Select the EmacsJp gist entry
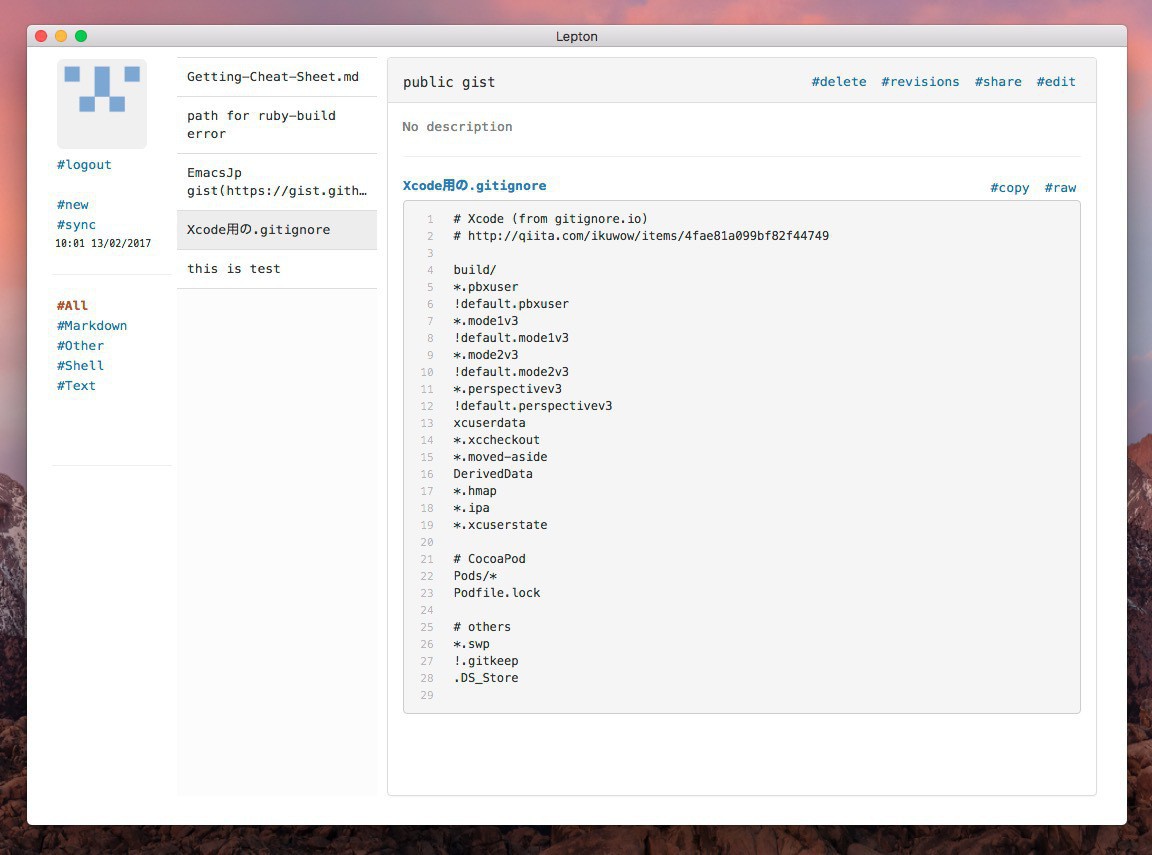1152x855 pixels. point(276,182)
